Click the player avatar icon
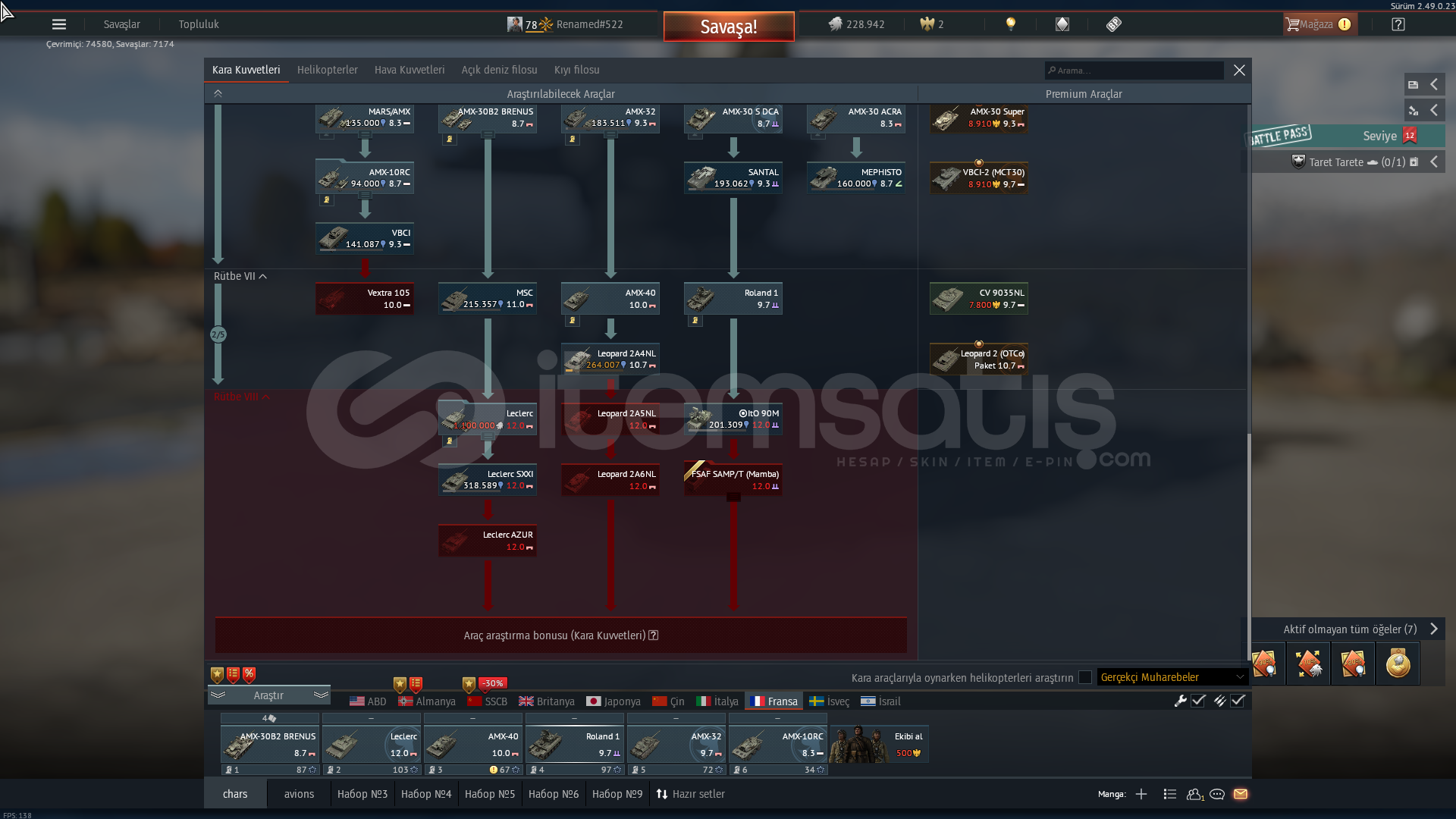This screenshot has width=1456, height=819. point(515,24)
